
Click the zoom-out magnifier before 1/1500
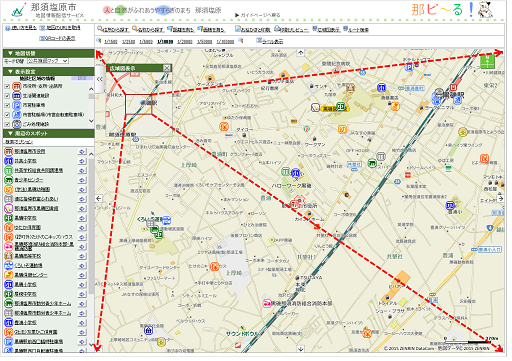point(99,41)
